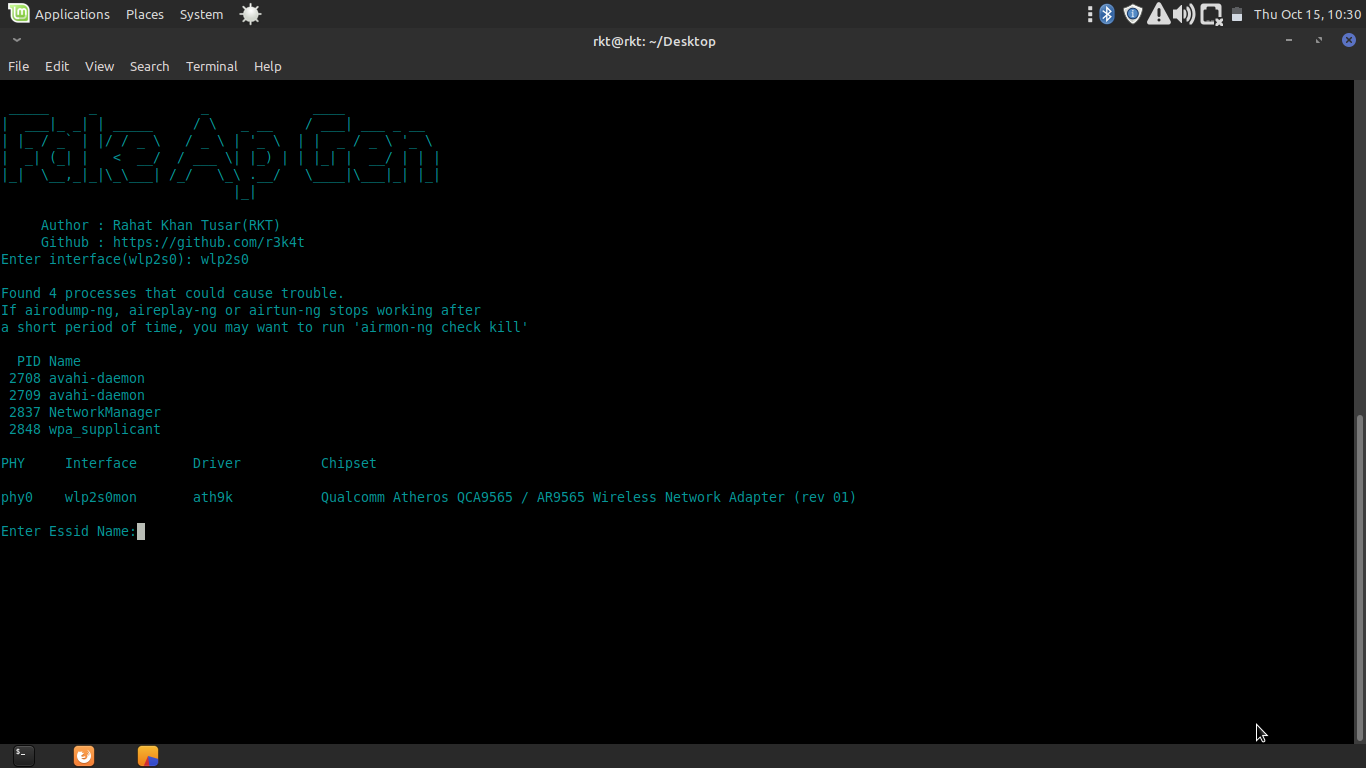Mute the system volume via tray speaker
The height and width of the screenshot is (768, 1366).
(x=1184, y=14)
